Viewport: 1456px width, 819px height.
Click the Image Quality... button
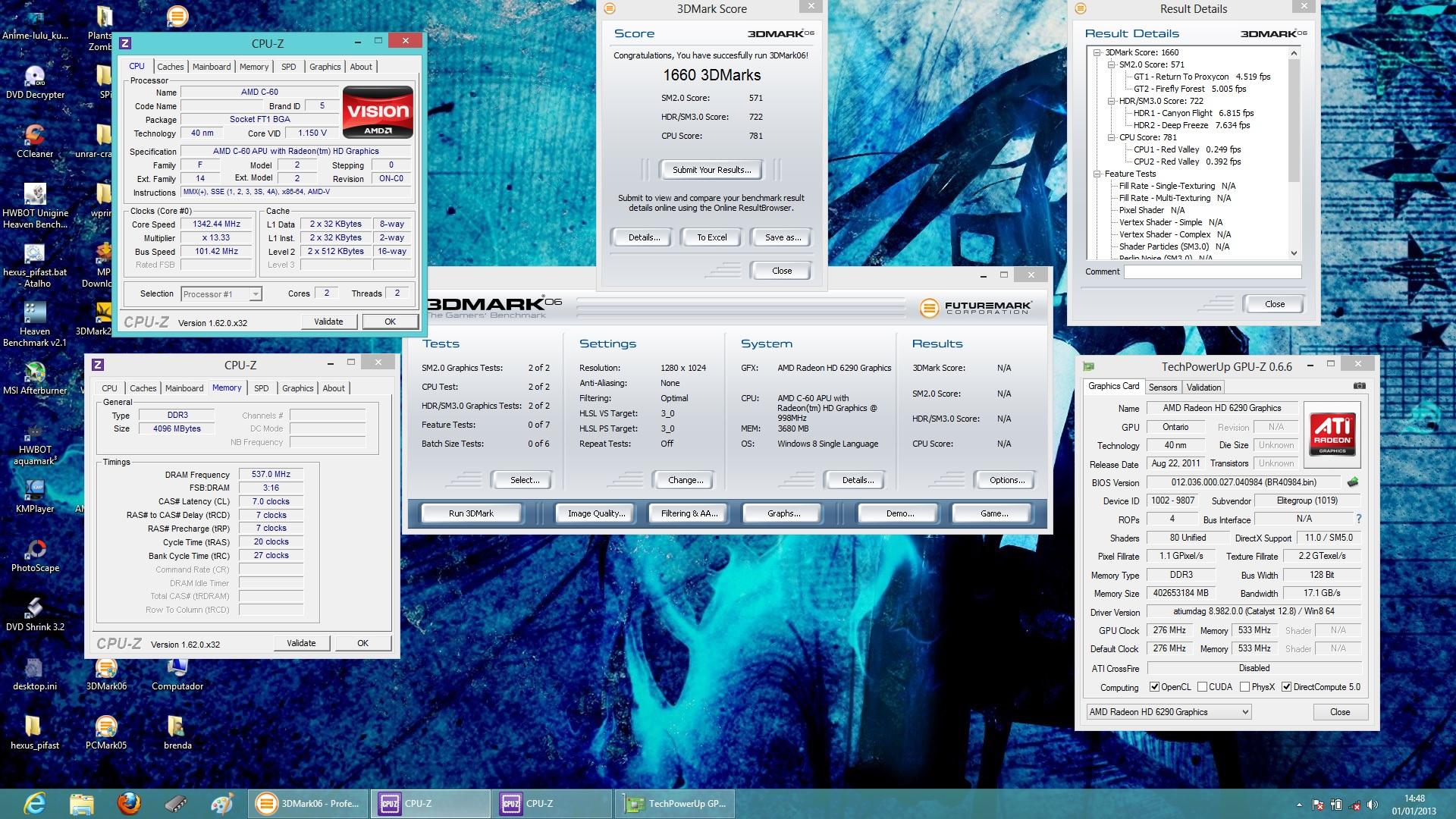597,513
